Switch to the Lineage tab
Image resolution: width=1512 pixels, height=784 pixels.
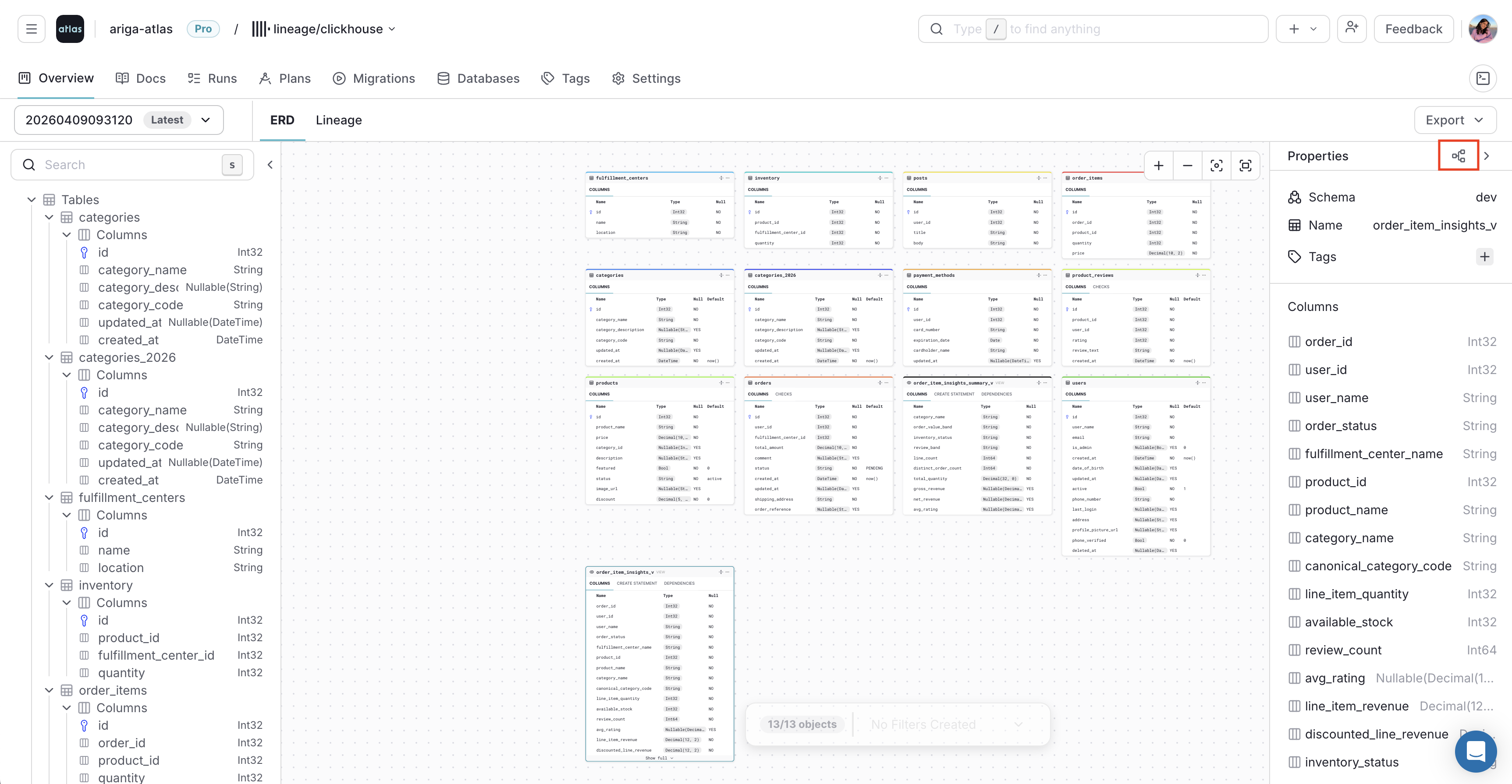click(339, 120)
